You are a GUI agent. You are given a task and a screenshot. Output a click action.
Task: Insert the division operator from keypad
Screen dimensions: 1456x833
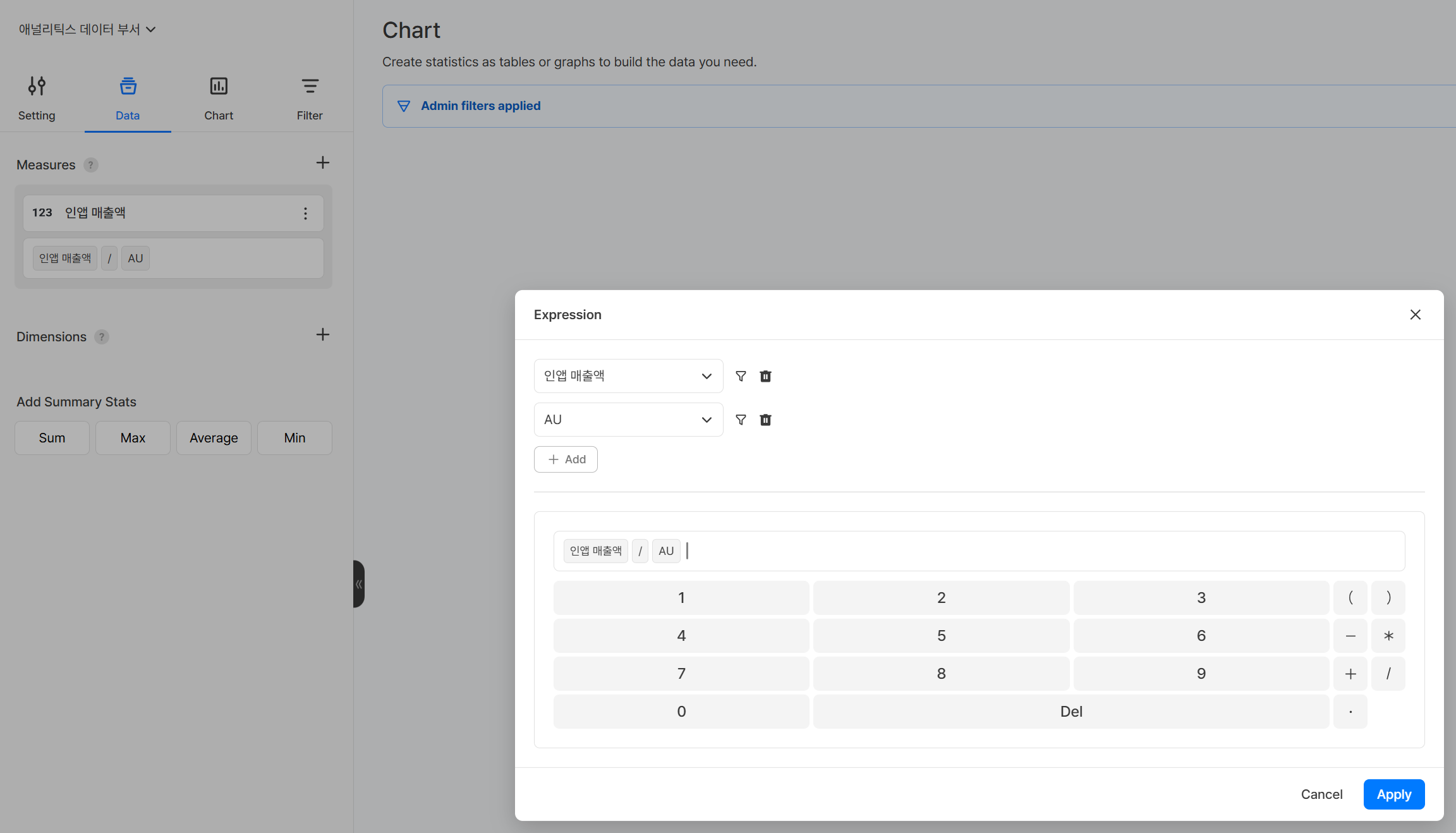pos(1388,674)
